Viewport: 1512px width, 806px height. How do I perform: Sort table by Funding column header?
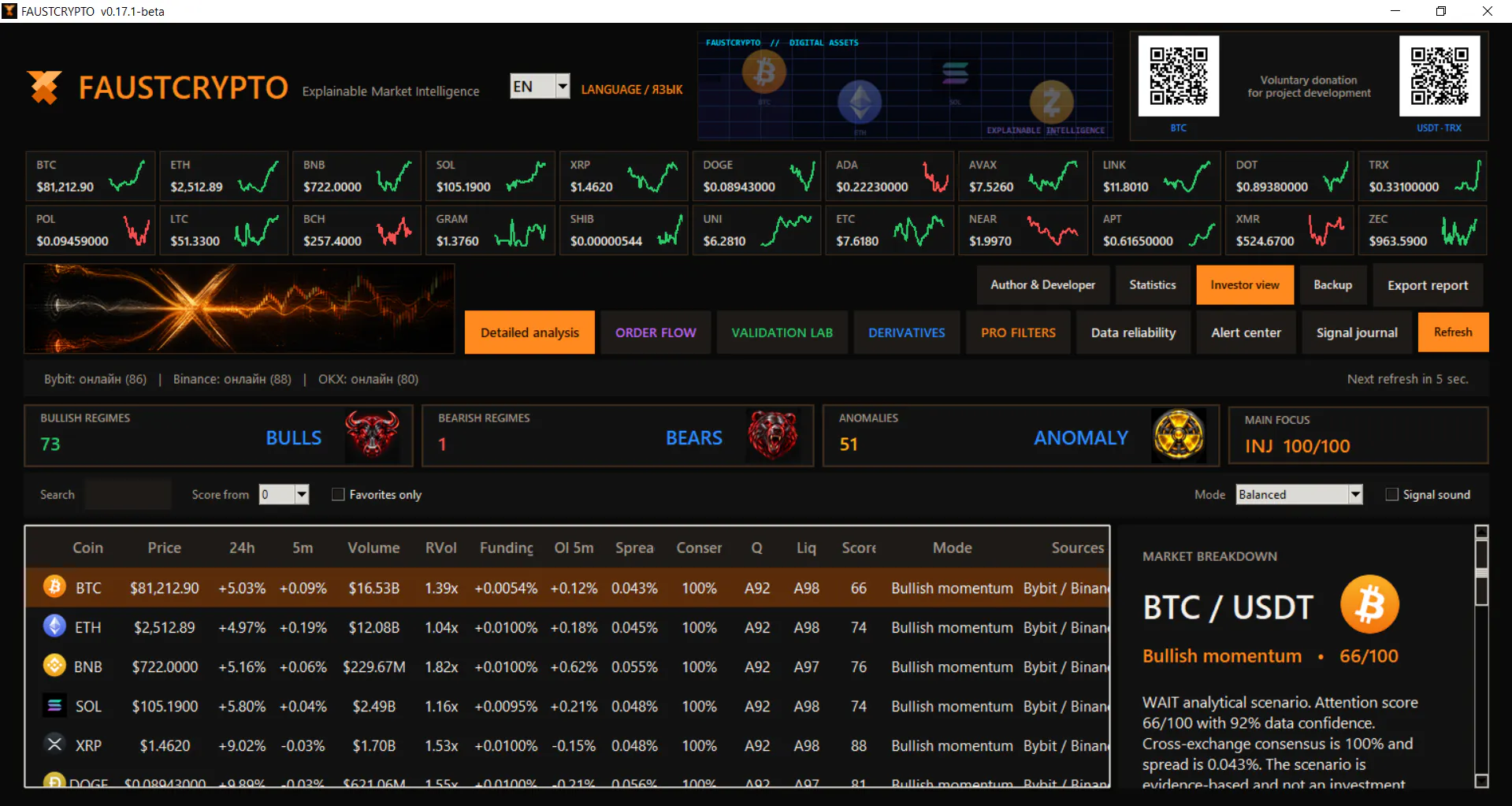506,548
